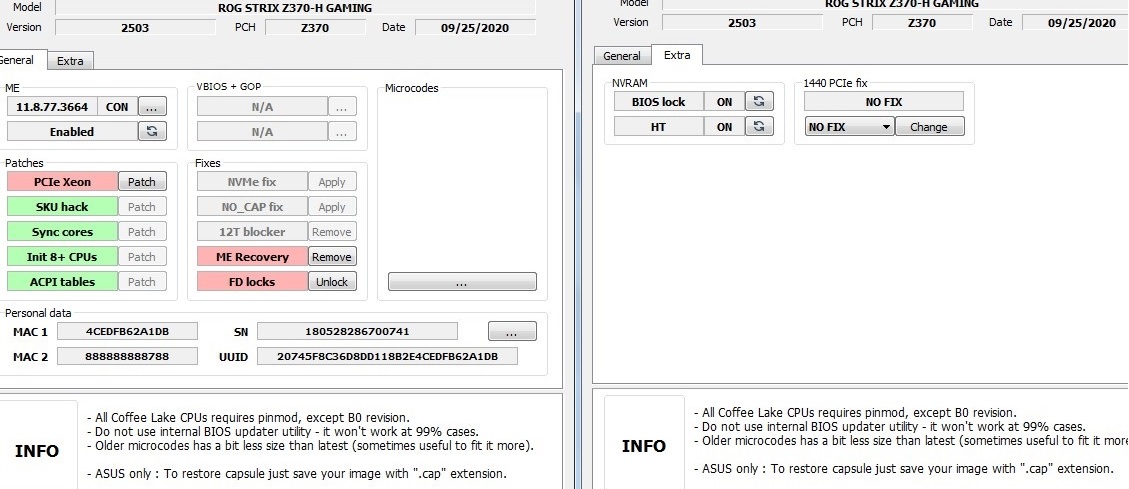
Task: Click Date 09/25/2020 in left window
Action: [x=475, y=27]
